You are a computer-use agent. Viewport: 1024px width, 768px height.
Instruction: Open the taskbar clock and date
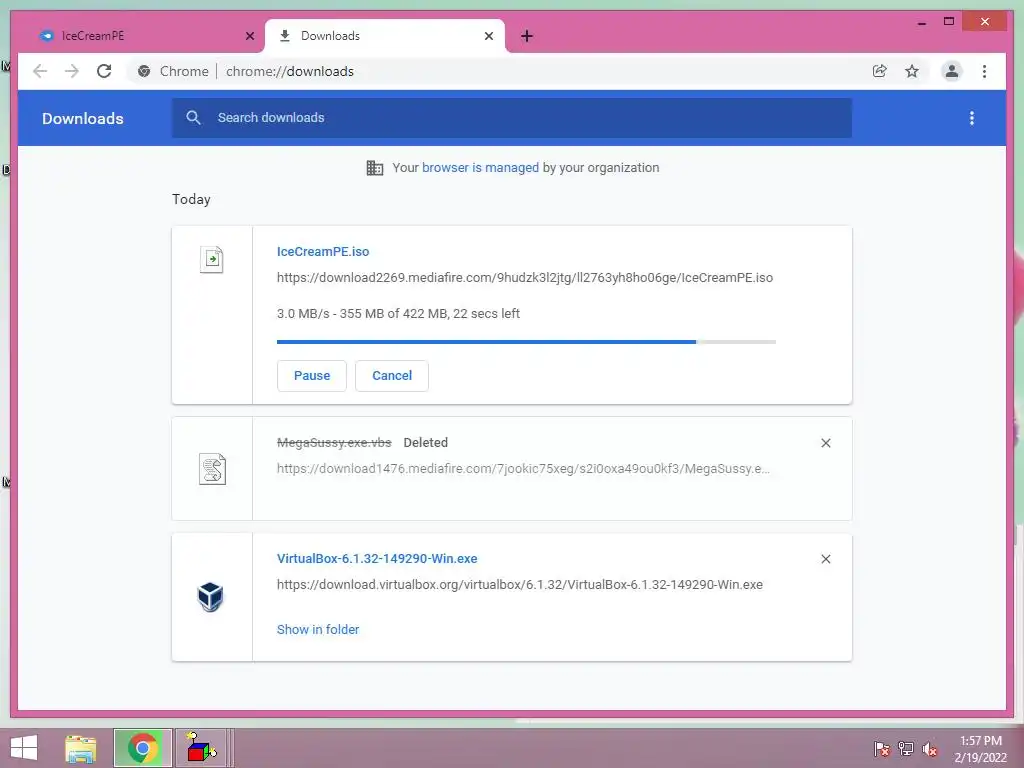pos(980,749)
